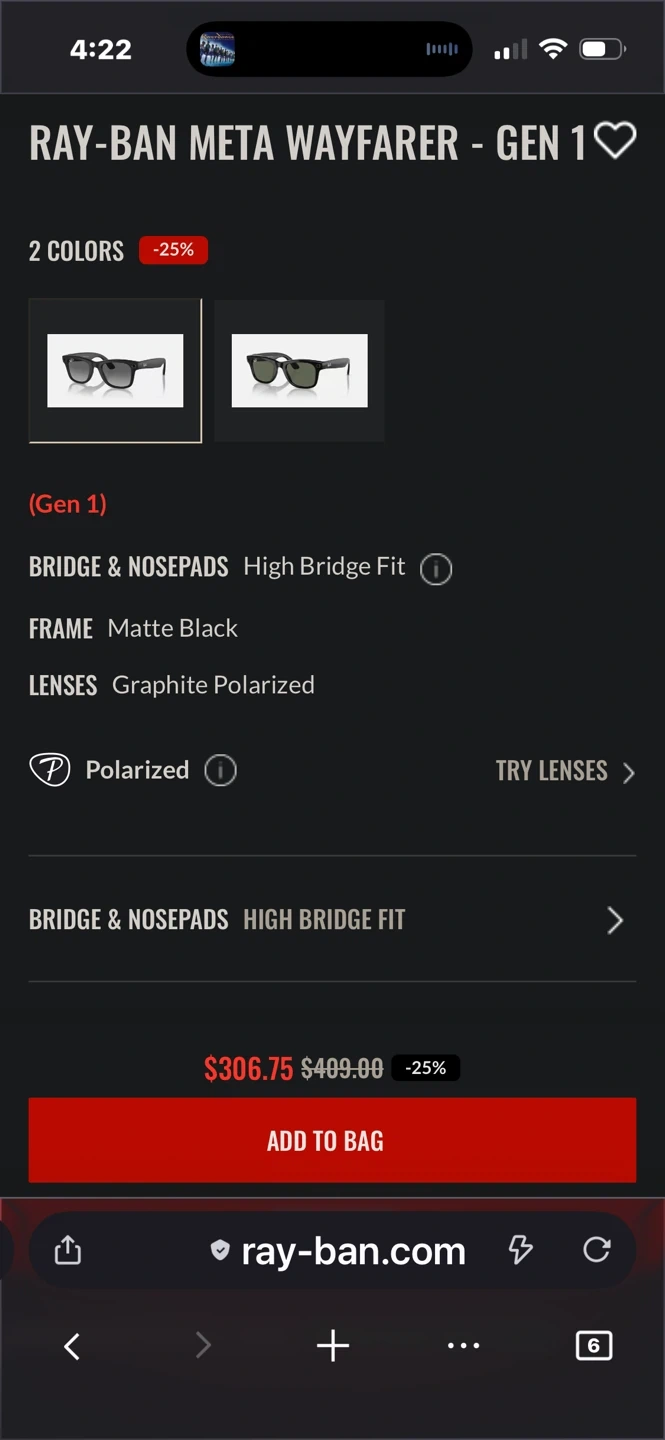
Task: Reload the ray-ban.com page
Action: tap(597, 1250)
